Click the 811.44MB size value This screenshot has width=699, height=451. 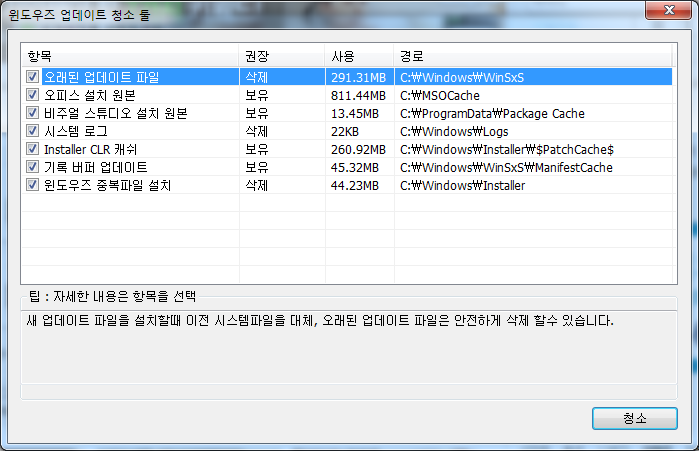tap(358, 96)
